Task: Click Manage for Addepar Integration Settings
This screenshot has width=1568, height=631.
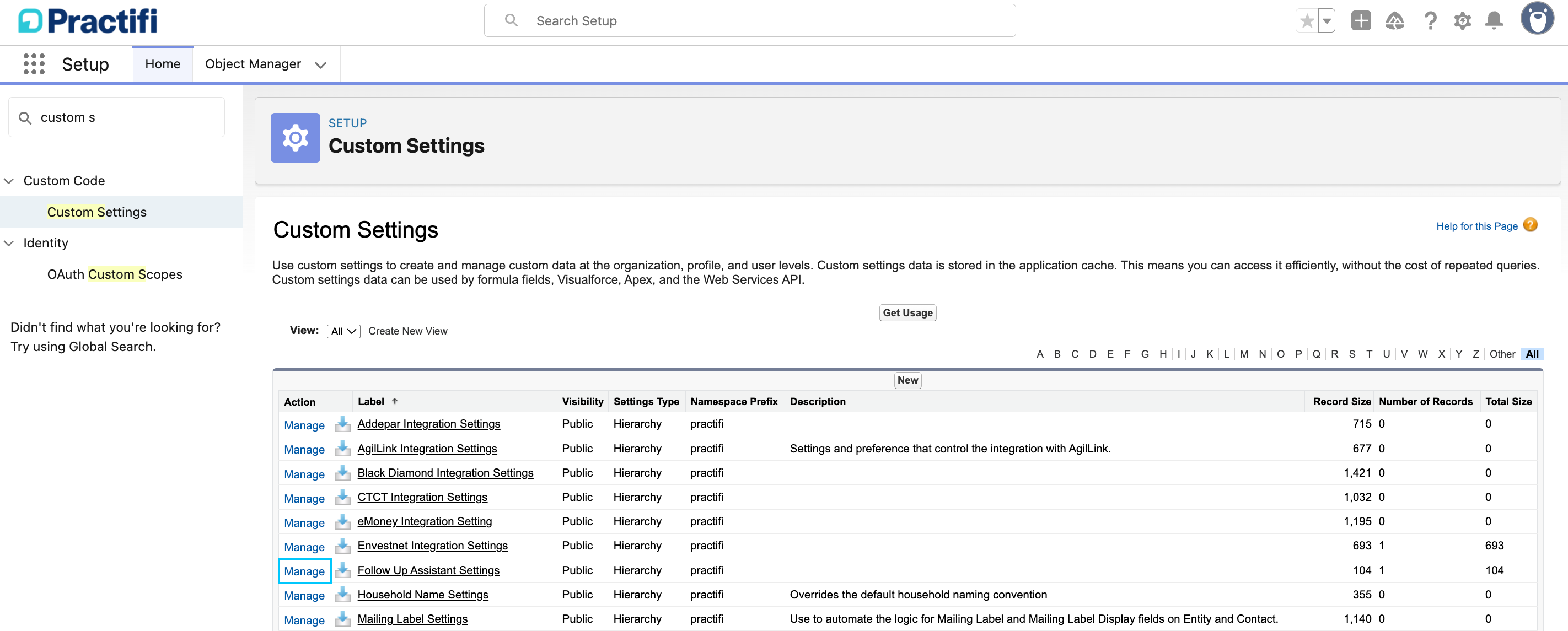Action: click(304, 425)
